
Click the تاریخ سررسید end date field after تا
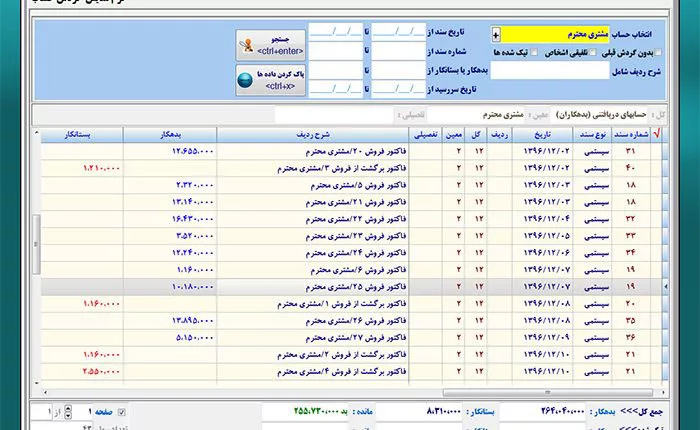click(x=336, y=89)
